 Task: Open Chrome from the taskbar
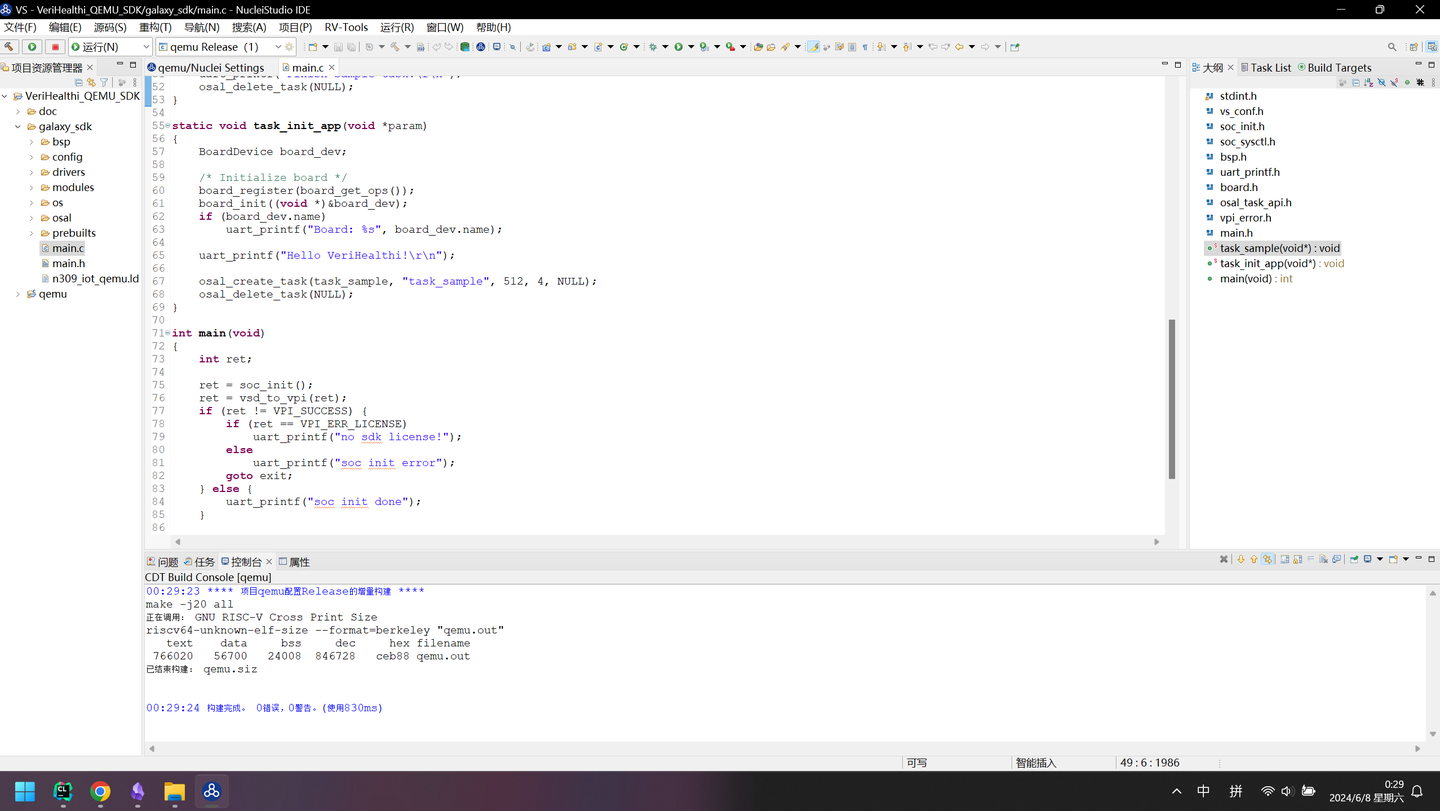tap(100, 791)
